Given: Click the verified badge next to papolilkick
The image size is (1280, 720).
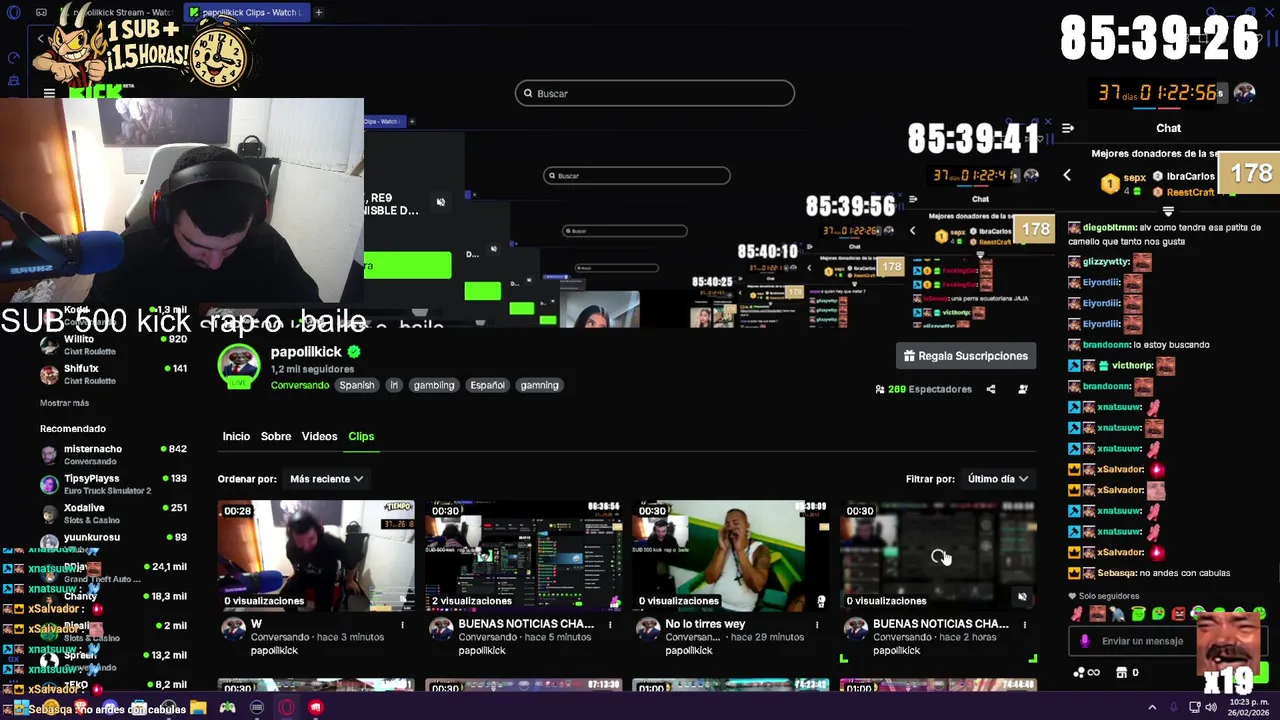Looking at the screenshot, I should point(354,352).
